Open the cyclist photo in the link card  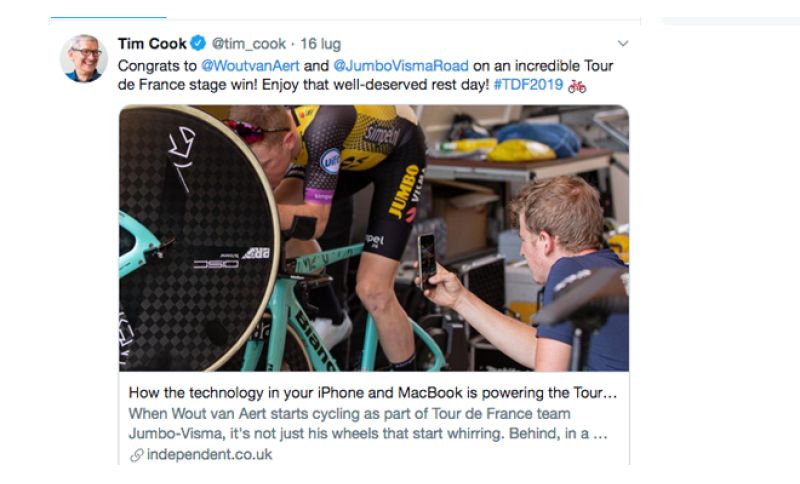coord(374,238)
